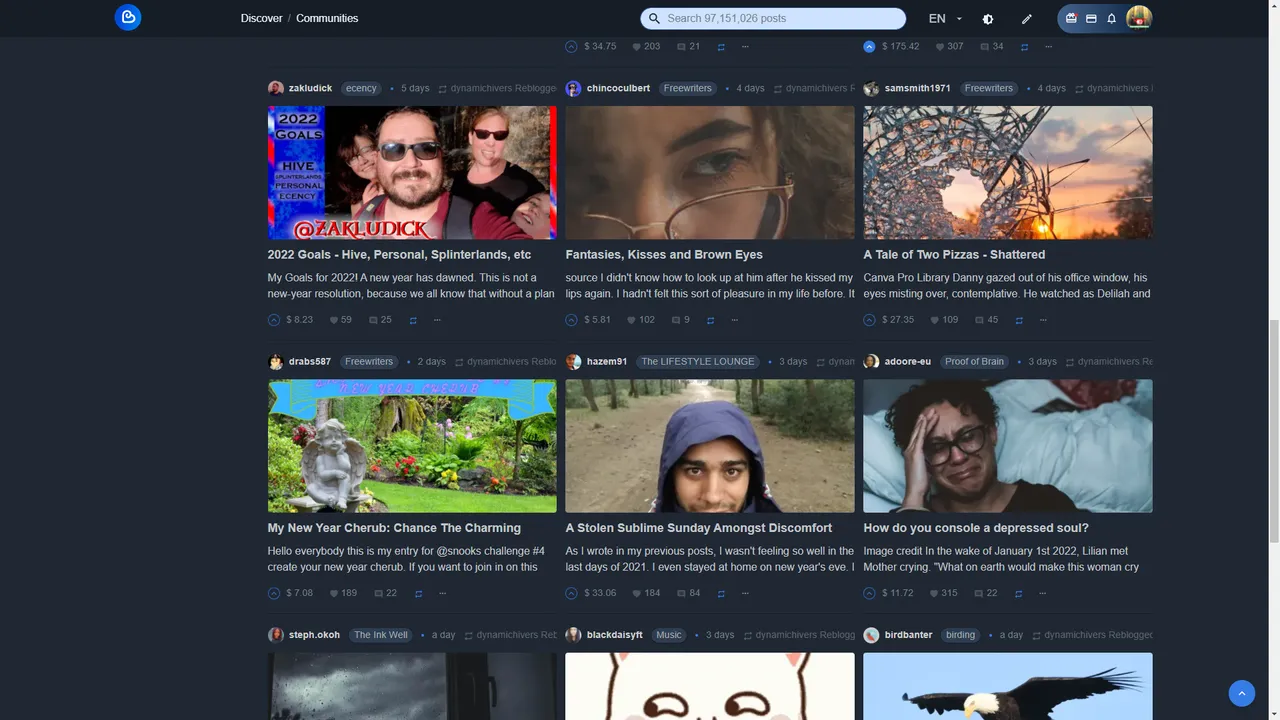The image size is (1280, 720).
Task: Open more options for 2022 Goals post
Action: click(x=437, y=320)
